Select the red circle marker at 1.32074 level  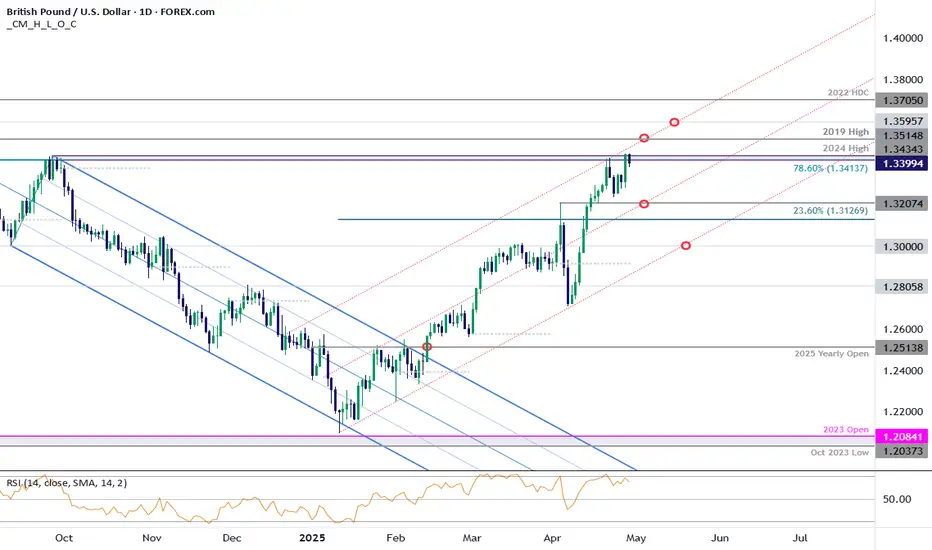(x=644, y=204)
